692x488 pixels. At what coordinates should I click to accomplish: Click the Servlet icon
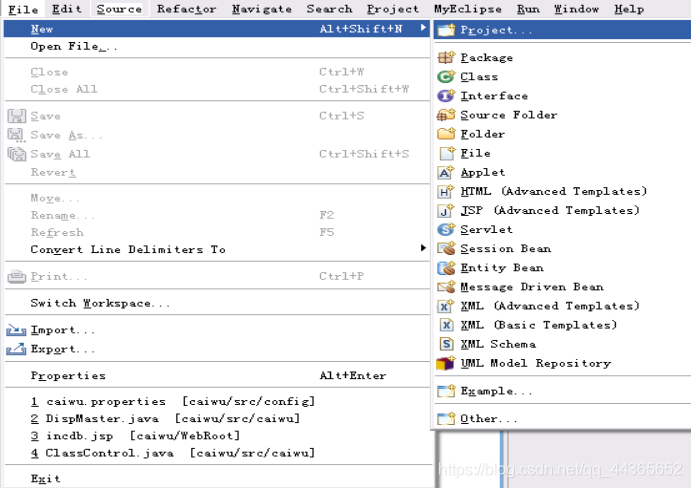tap(446, 229)
